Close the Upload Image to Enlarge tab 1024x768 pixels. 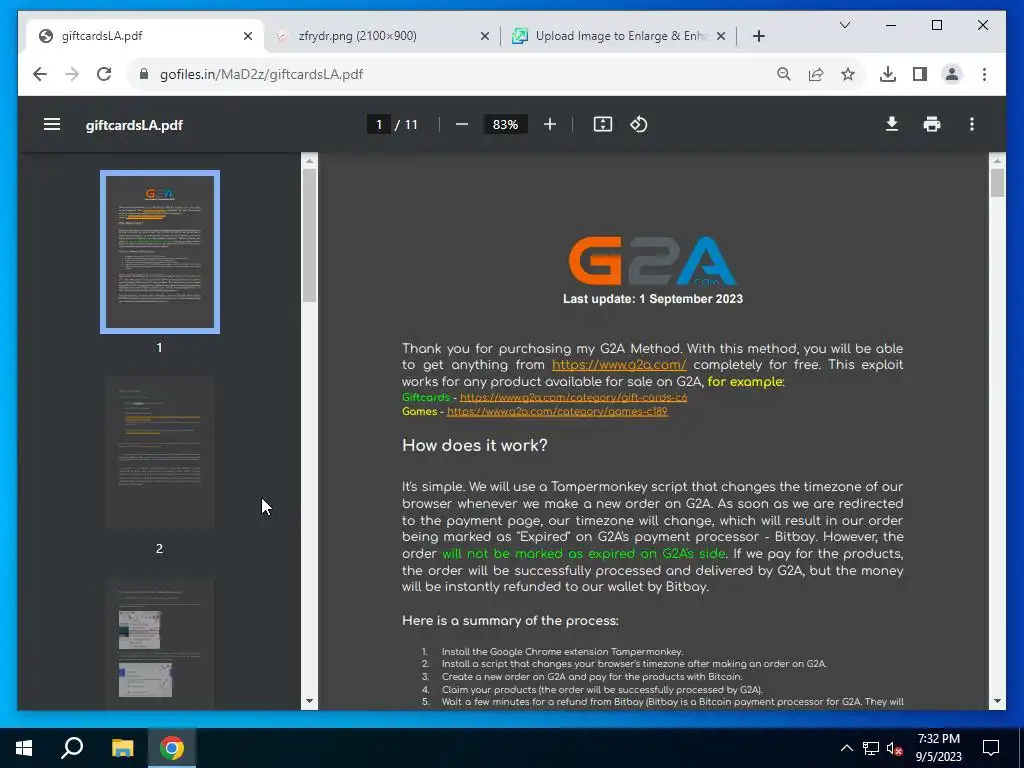[721, 36]
